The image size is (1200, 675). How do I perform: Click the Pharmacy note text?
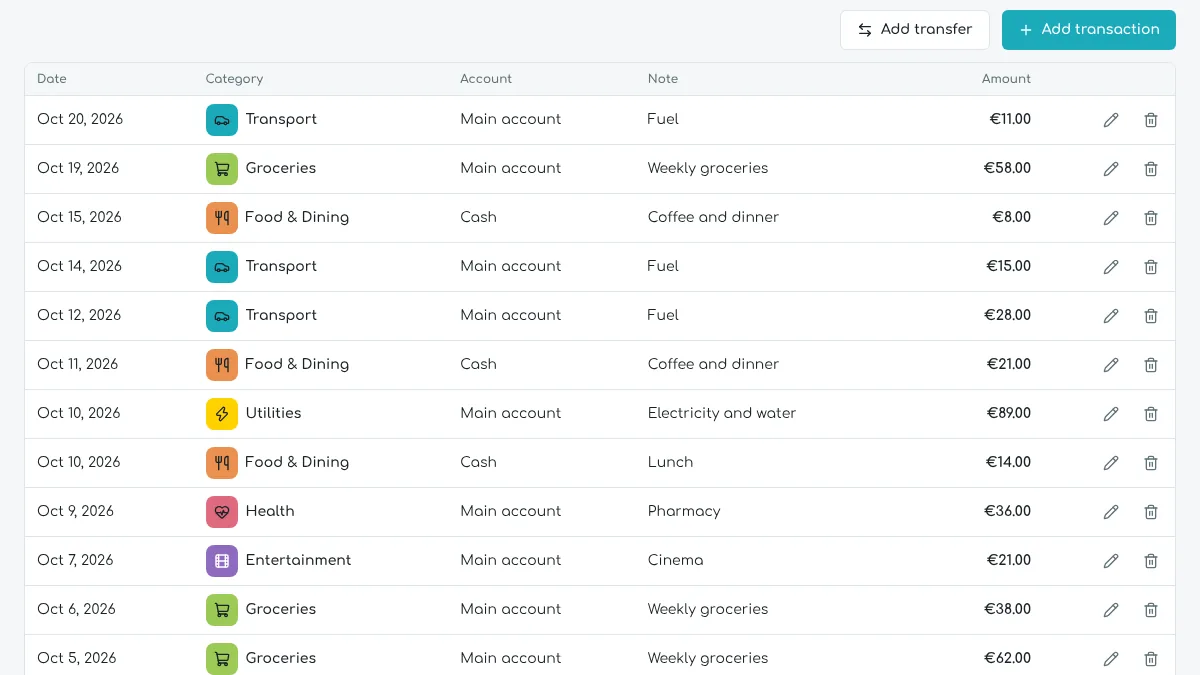pos(684,511)
